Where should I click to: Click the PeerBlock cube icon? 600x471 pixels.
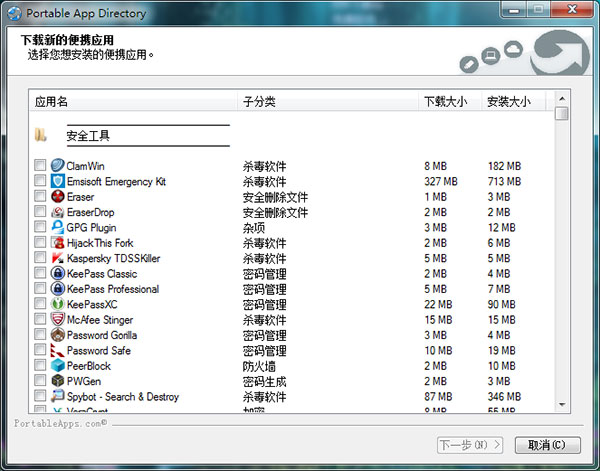pos(58,366)
